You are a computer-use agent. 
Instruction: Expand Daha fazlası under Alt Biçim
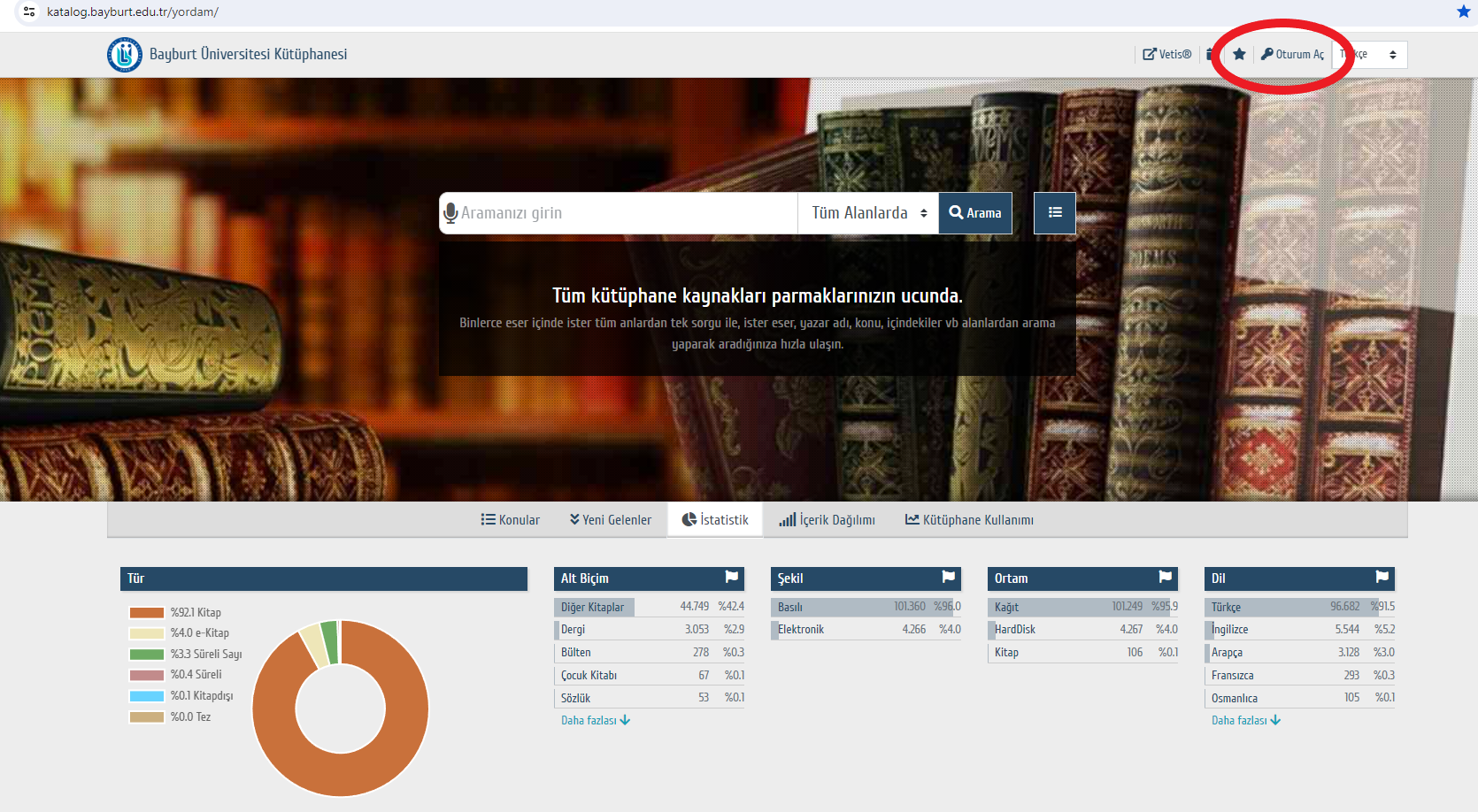coord(595,721)
